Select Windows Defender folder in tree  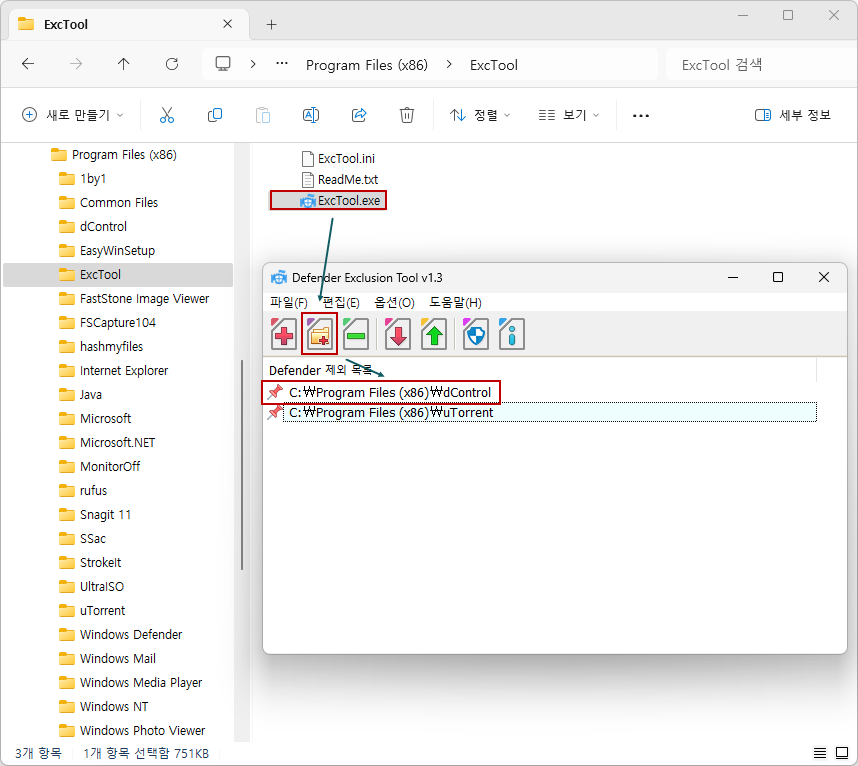(118, 635)
